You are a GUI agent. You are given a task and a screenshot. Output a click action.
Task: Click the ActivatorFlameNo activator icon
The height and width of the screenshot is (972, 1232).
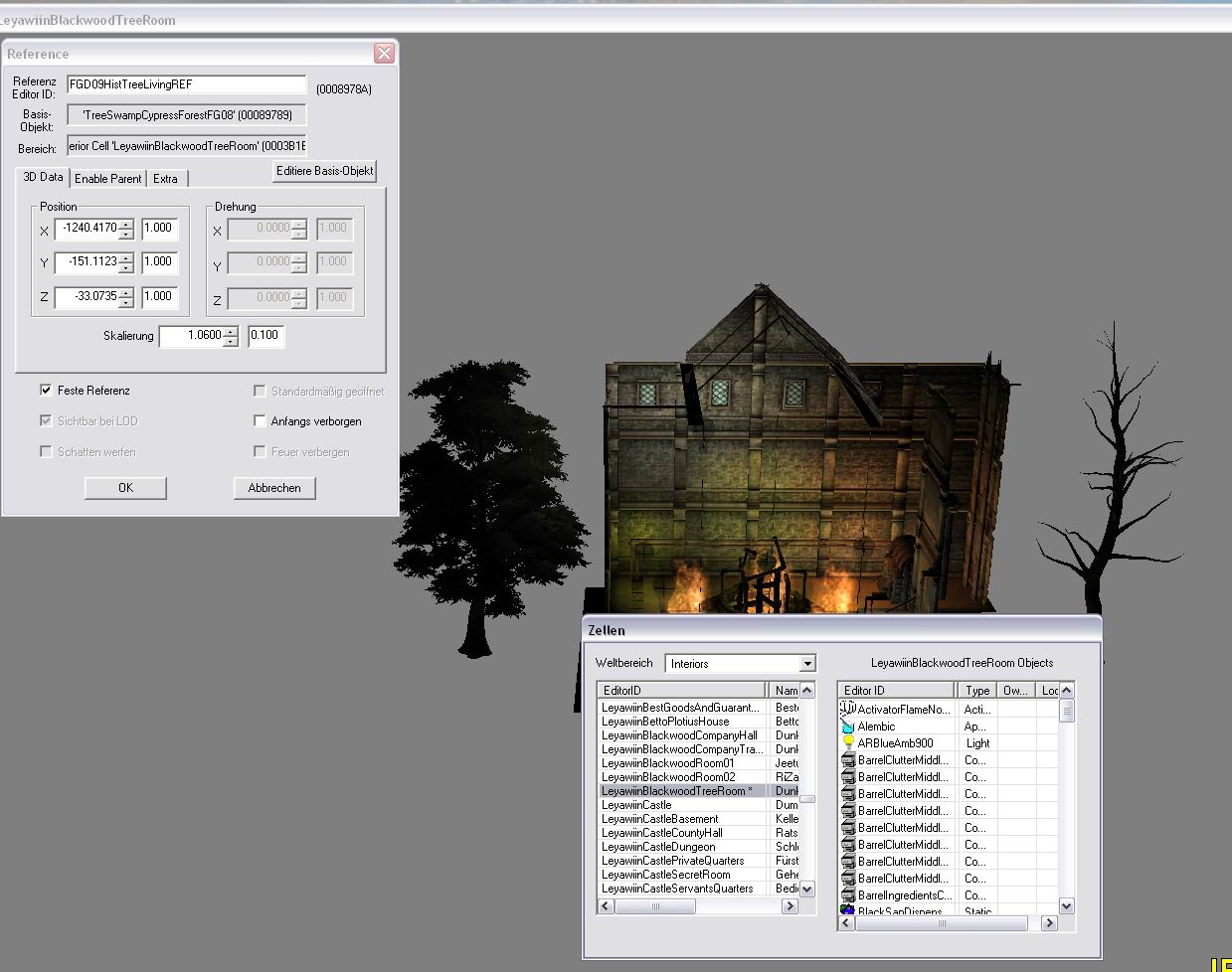[x=848, y=709]
